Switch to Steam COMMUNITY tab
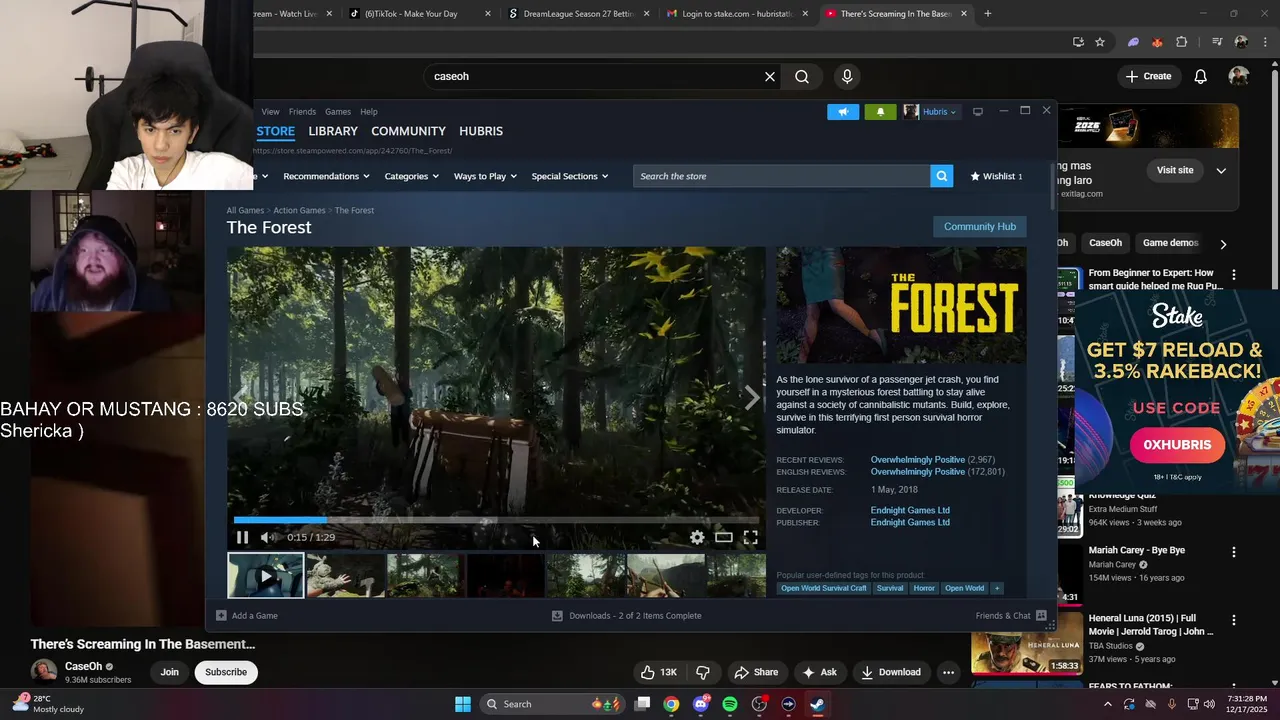The width and height of the screenshot is (1280, 720). pyautogui.click(x=408, y=131)
